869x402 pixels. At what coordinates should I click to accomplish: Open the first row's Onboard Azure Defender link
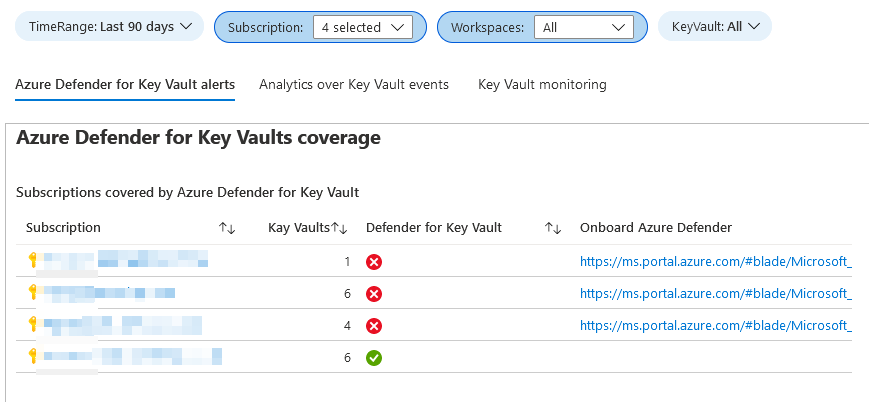(715, 262)
